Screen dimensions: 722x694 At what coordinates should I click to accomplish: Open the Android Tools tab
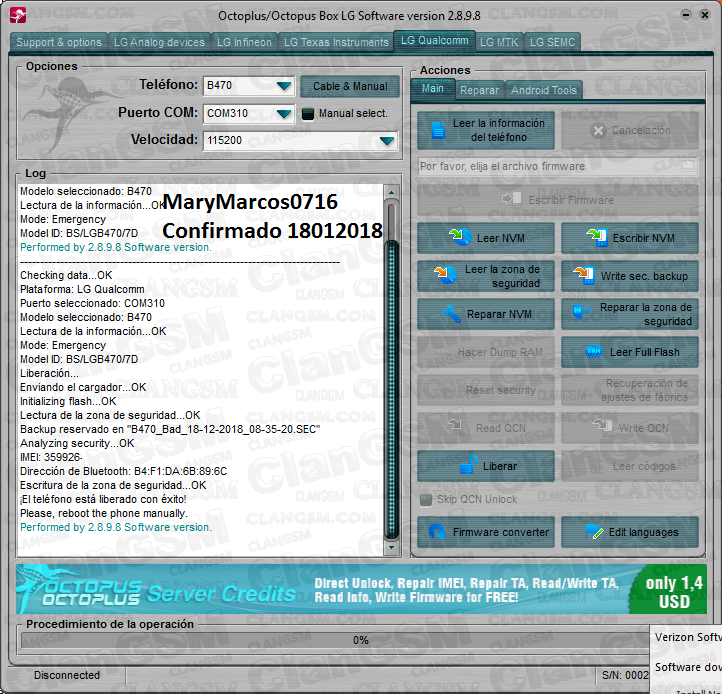(543, 90)
